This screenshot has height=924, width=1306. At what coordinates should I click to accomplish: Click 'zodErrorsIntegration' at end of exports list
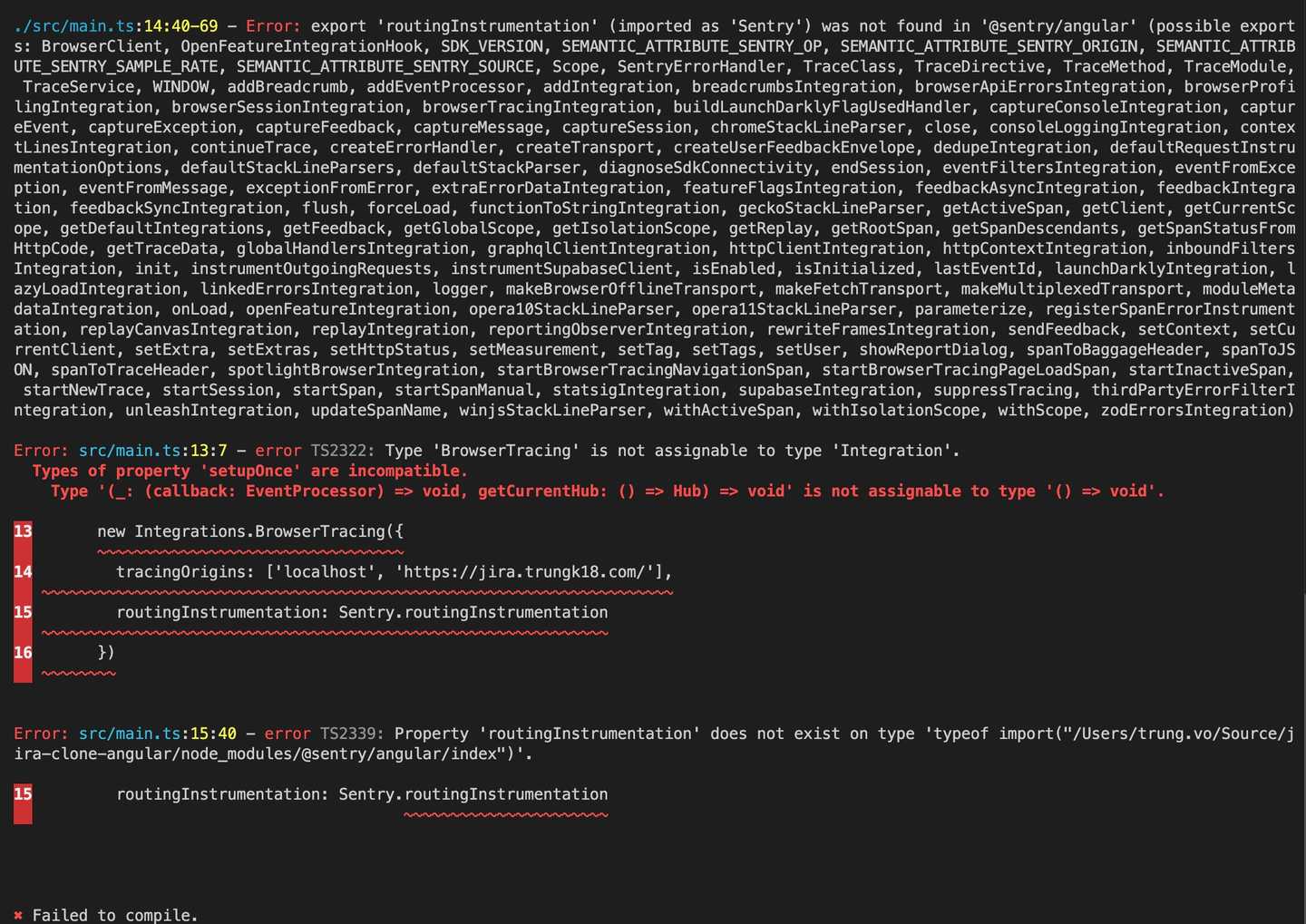click(1194, 410)
